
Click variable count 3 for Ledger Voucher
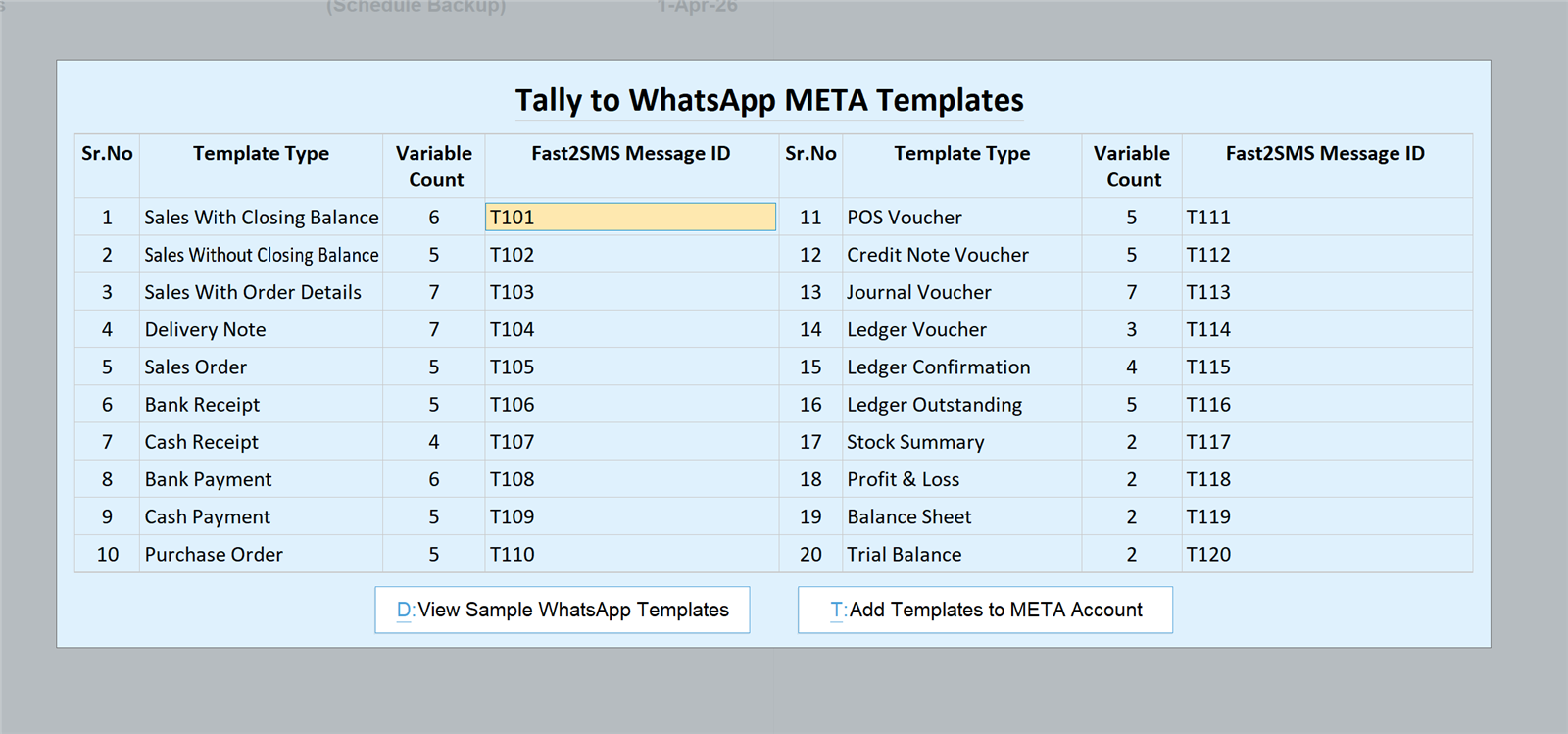[1132, 329]
